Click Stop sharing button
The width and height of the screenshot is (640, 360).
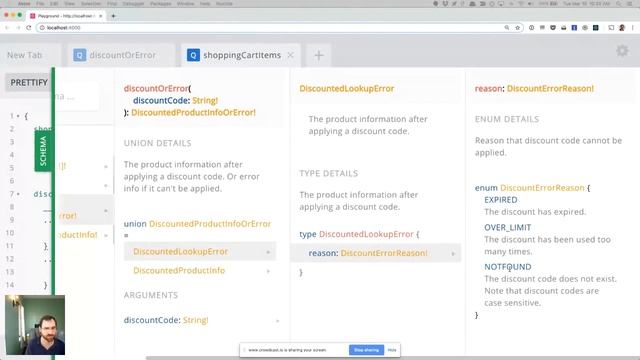(366, 350)
